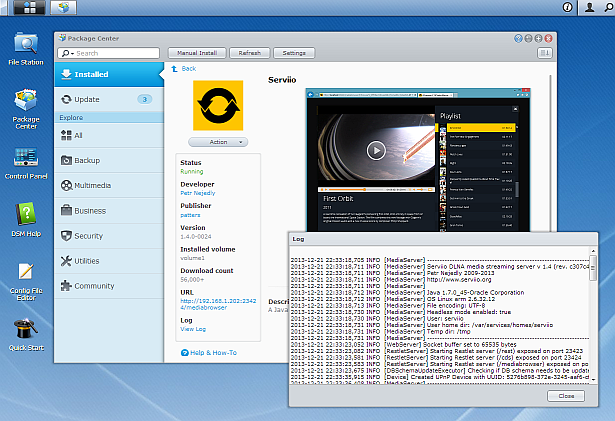Toggle the package list view mode button

544,53
